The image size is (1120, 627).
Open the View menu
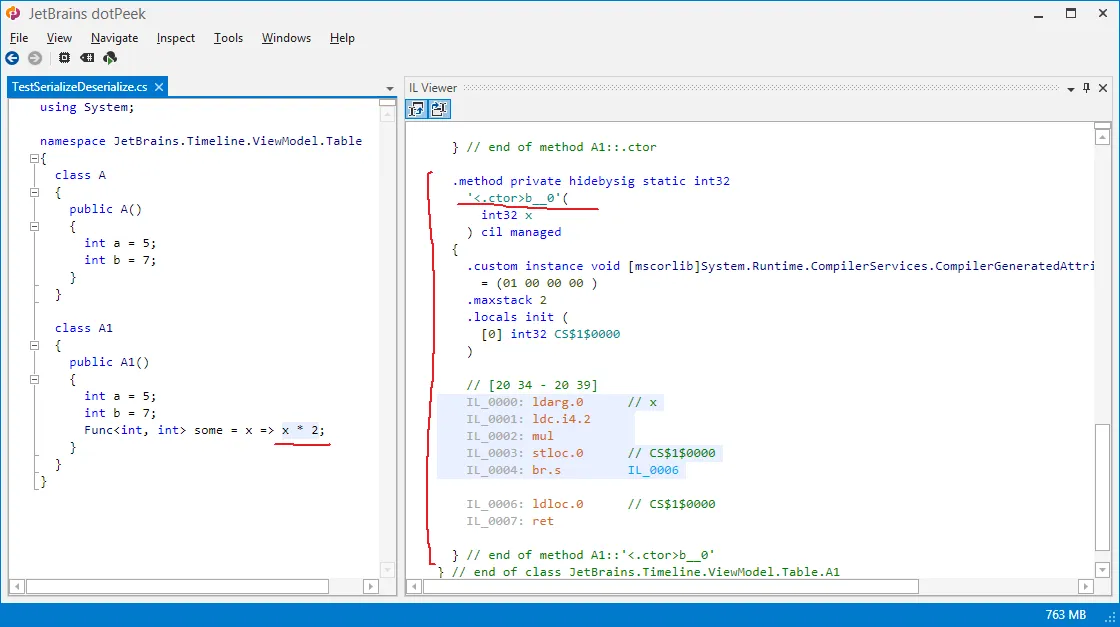[x=59, y=38]
